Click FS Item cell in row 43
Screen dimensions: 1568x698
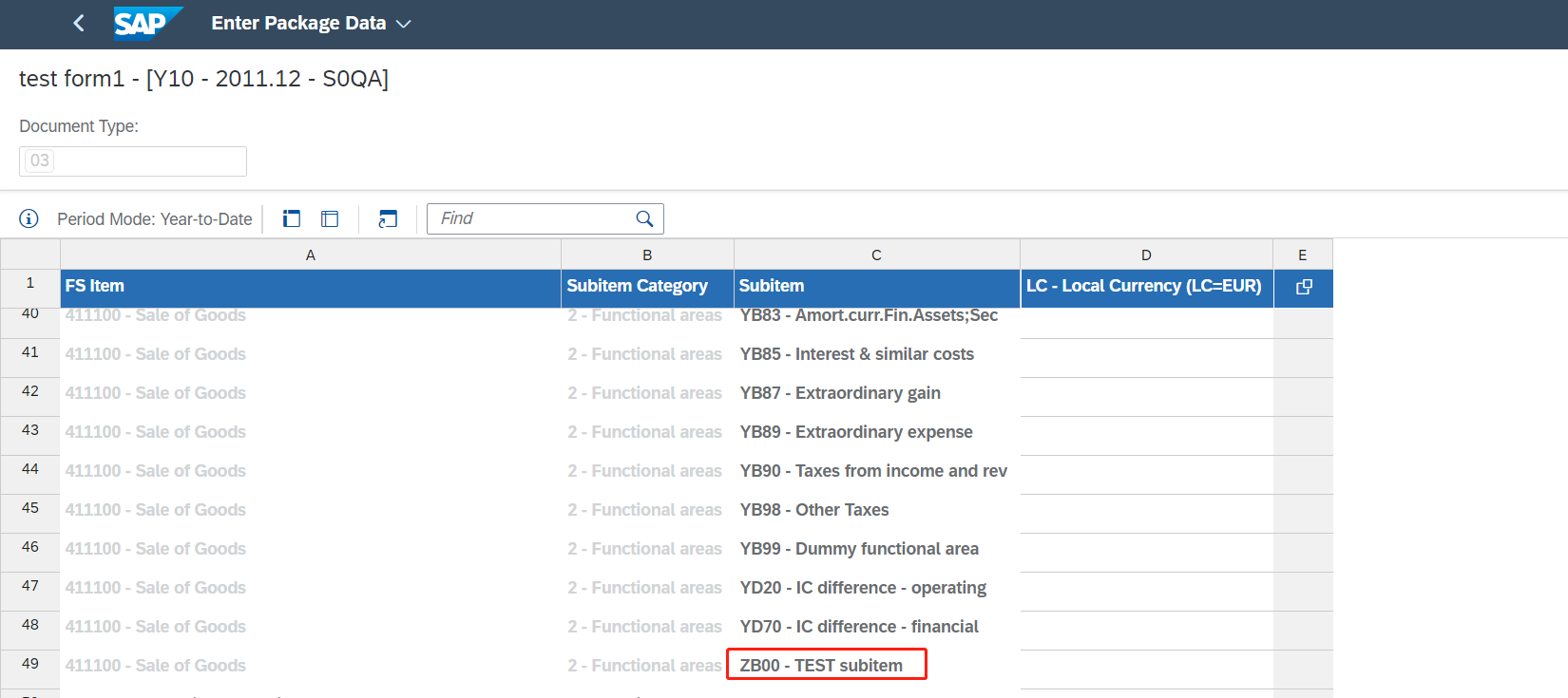(311, 435)
